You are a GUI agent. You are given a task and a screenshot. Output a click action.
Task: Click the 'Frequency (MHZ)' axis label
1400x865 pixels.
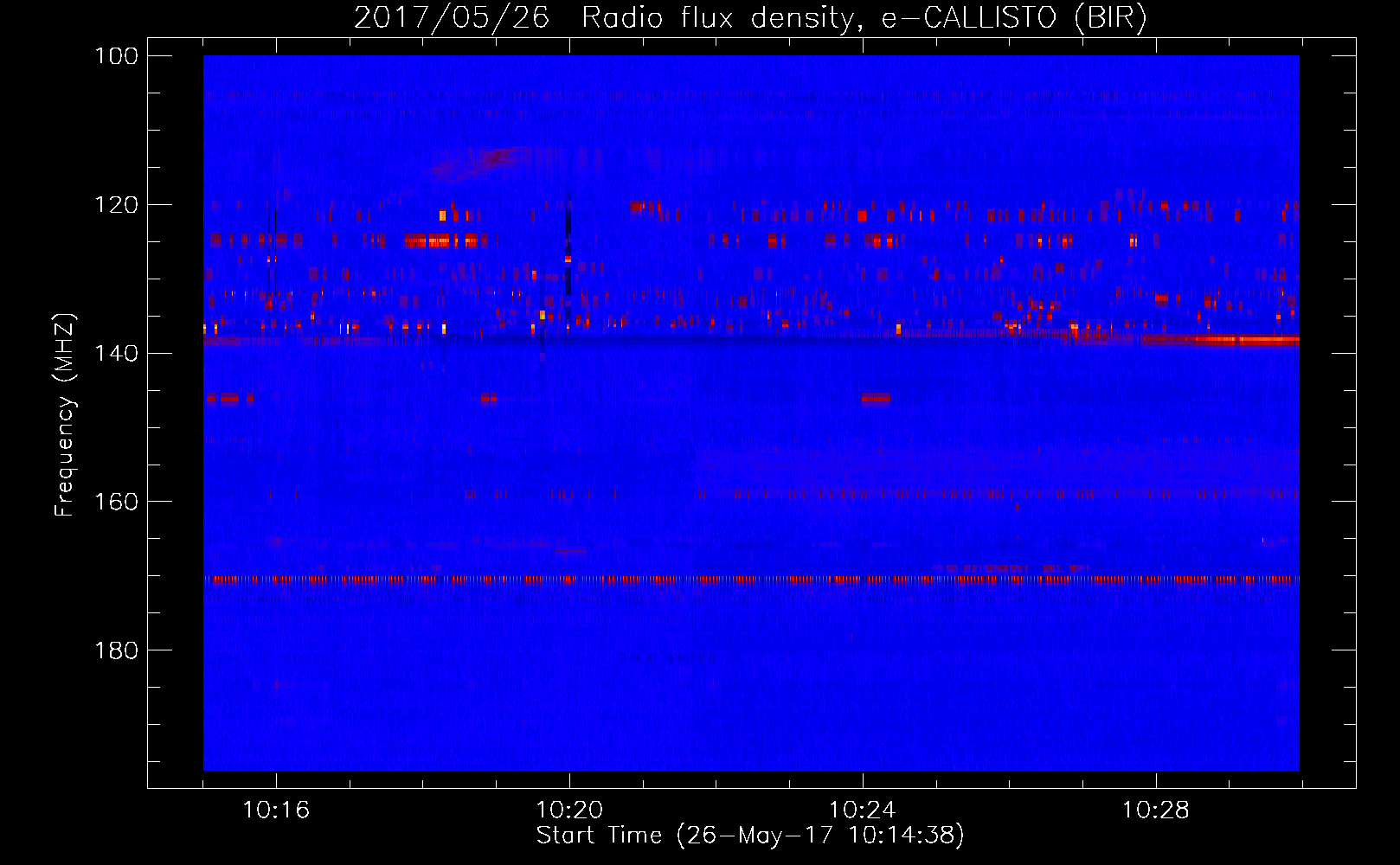[x=65, y=415]
